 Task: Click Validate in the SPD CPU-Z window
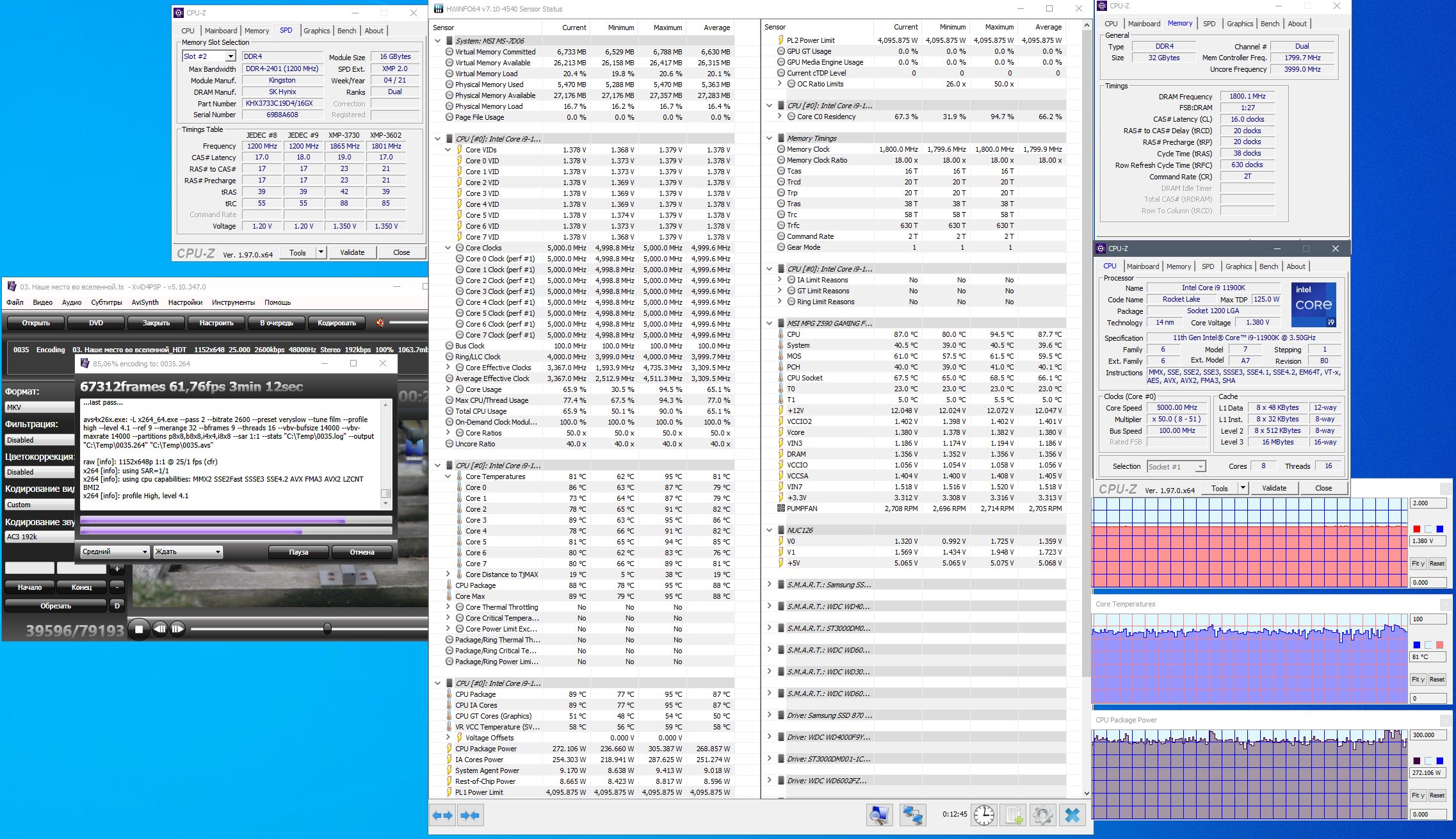(352, 252)
